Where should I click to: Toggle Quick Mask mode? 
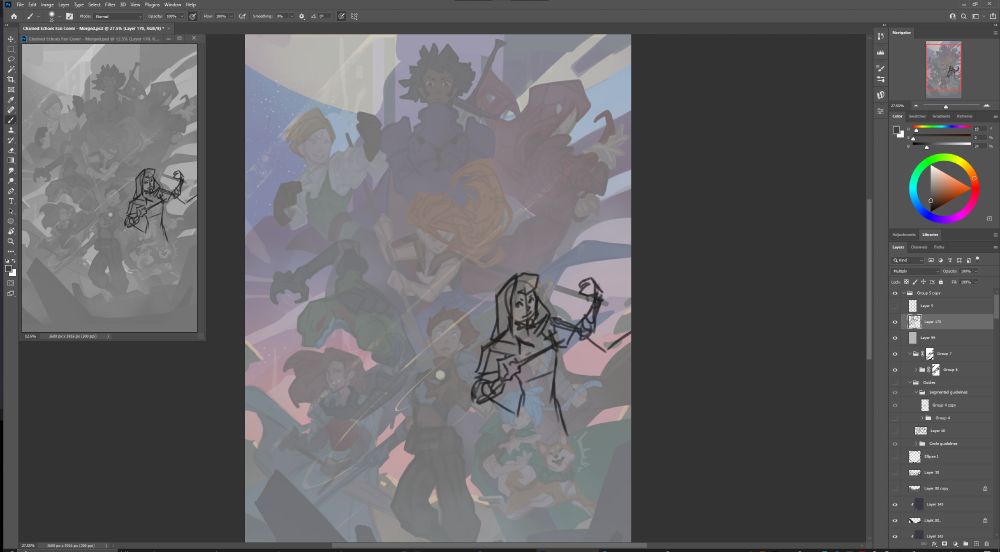pos(11,283)
